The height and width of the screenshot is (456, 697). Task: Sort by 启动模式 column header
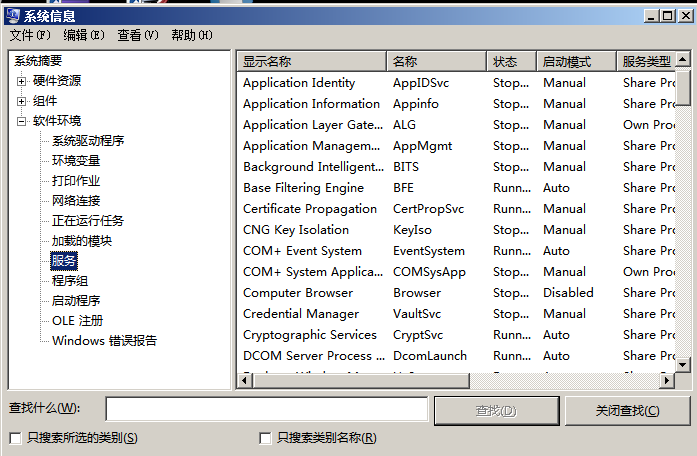tap(577, 61)
